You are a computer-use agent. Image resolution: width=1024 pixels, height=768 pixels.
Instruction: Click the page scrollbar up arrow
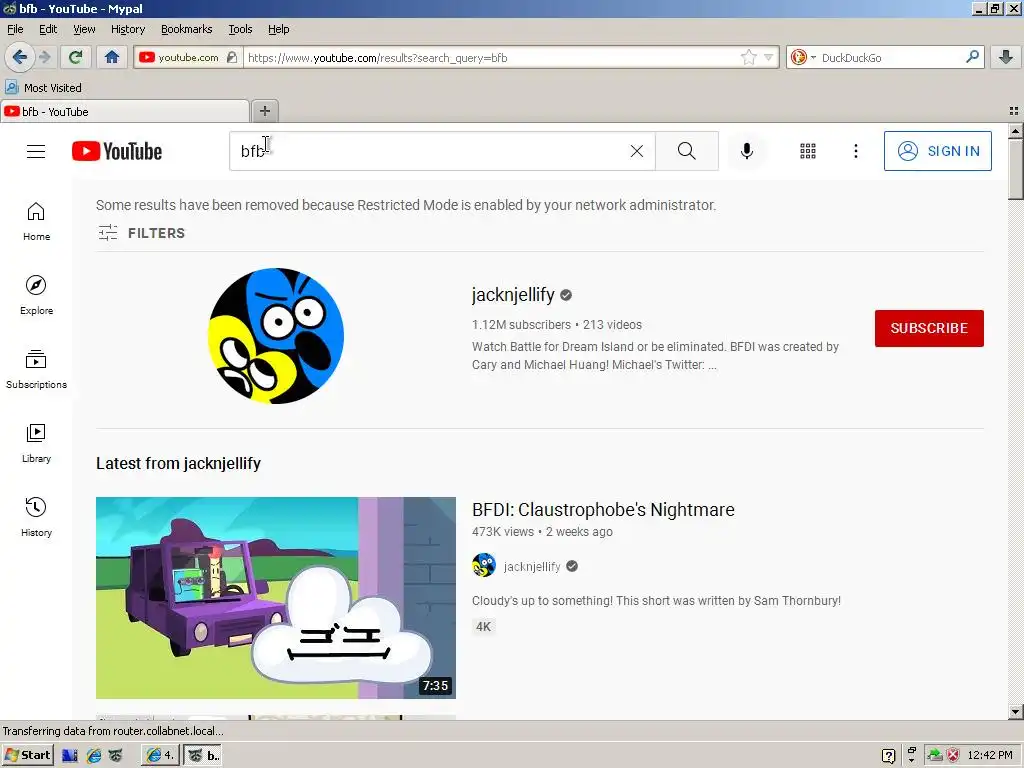1016,131
